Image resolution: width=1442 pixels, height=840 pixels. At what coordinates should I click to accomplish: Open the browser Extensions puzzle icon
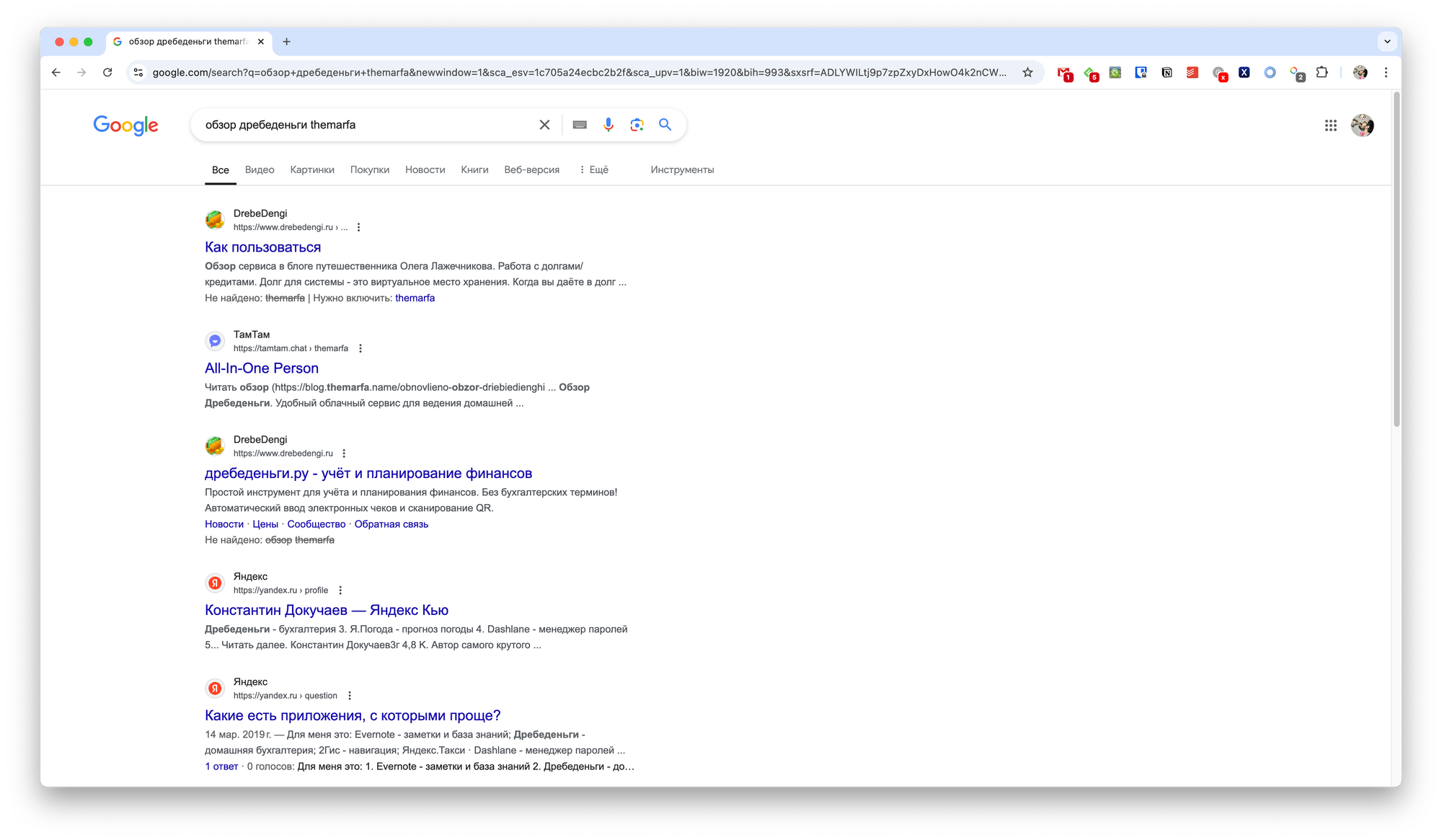coord(1322,72)
